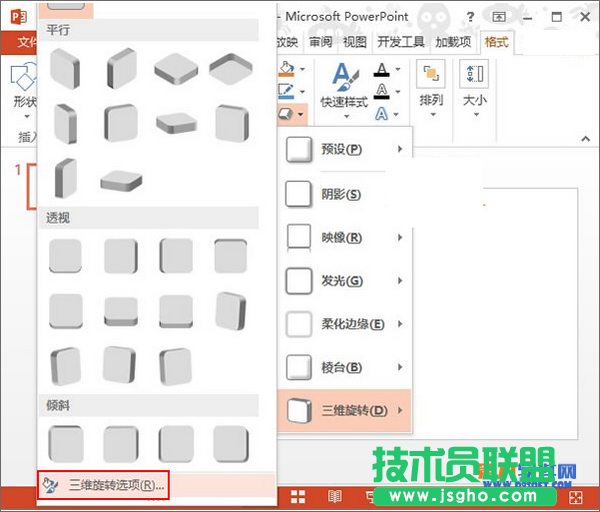Open the 形状 shapes gallery
Viewport: 600px width, 512px height.
point(24,90)
